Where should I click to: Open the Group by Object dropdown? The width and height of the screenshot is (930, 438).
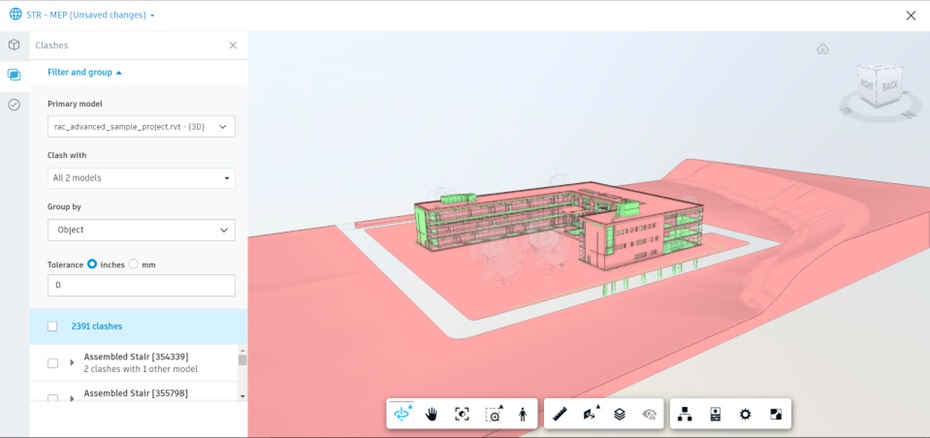(141, 230)
